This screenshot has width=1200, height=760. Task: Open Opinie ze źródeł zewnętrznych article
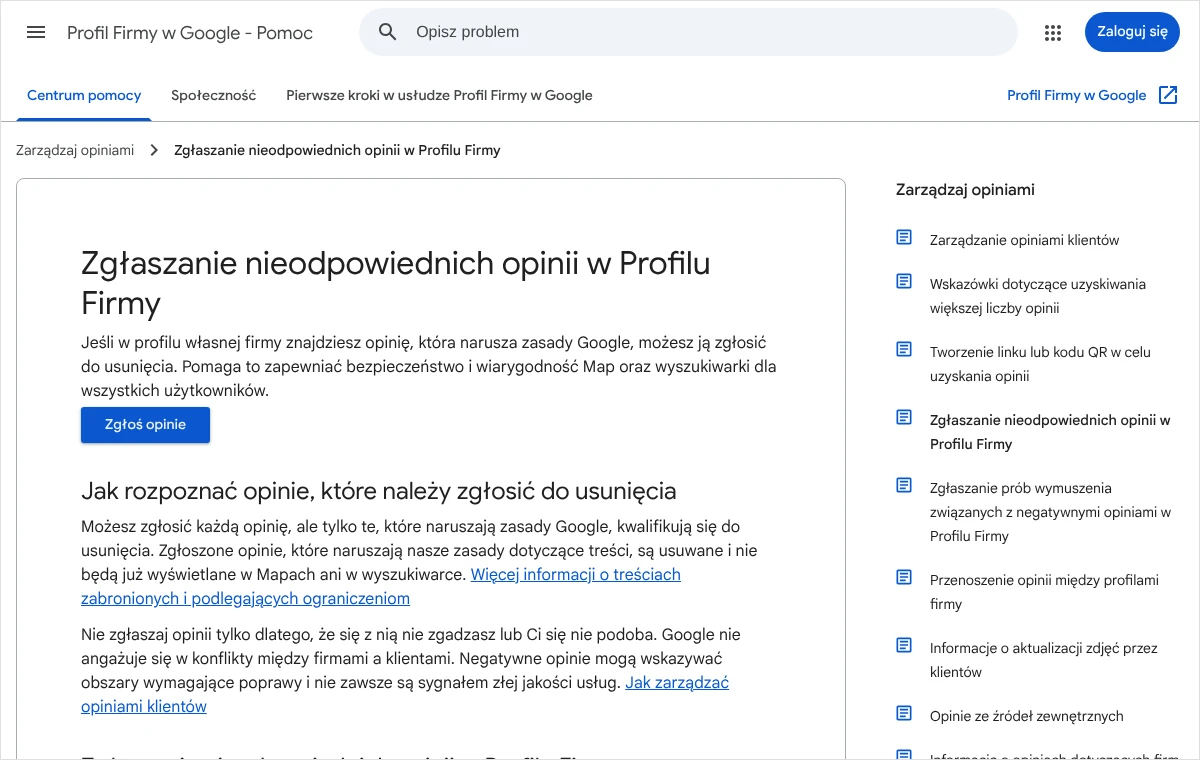coord(1026,716)
